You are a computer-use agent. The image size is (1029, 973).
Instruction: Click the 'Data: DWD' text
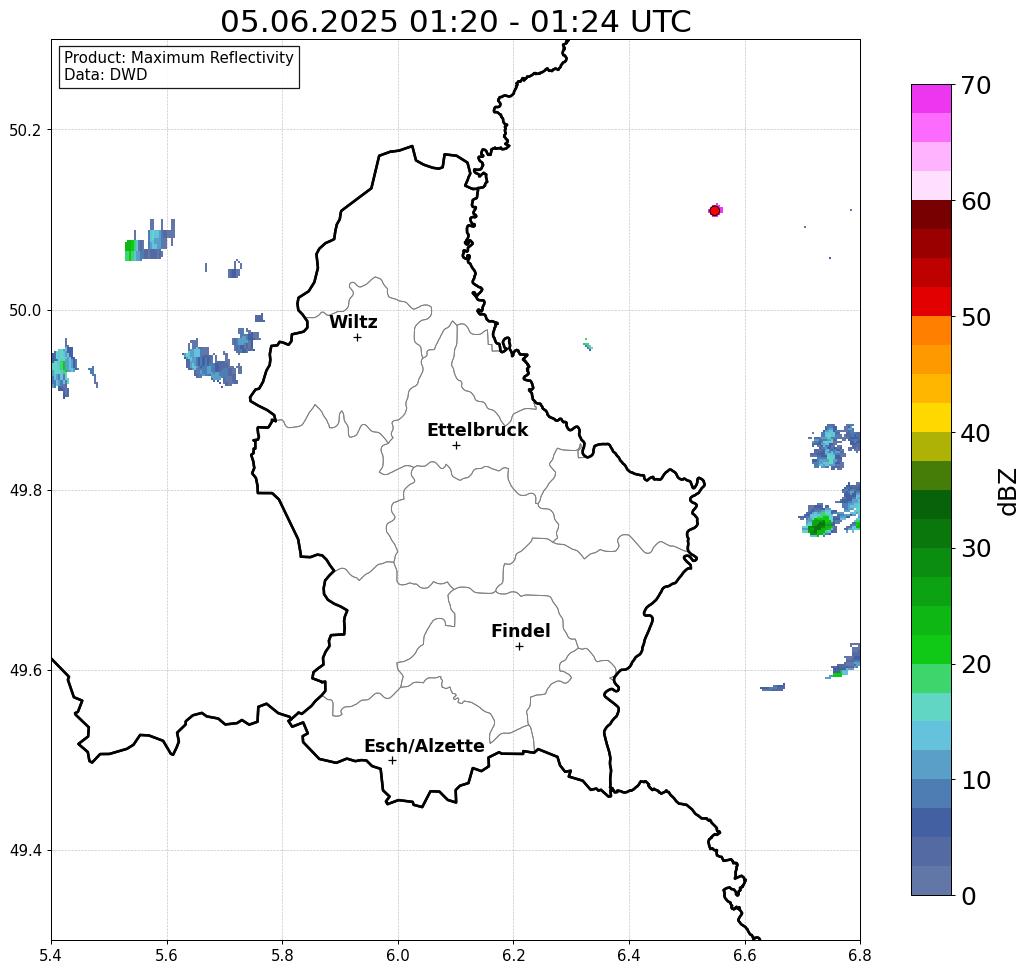coord(106,75)
